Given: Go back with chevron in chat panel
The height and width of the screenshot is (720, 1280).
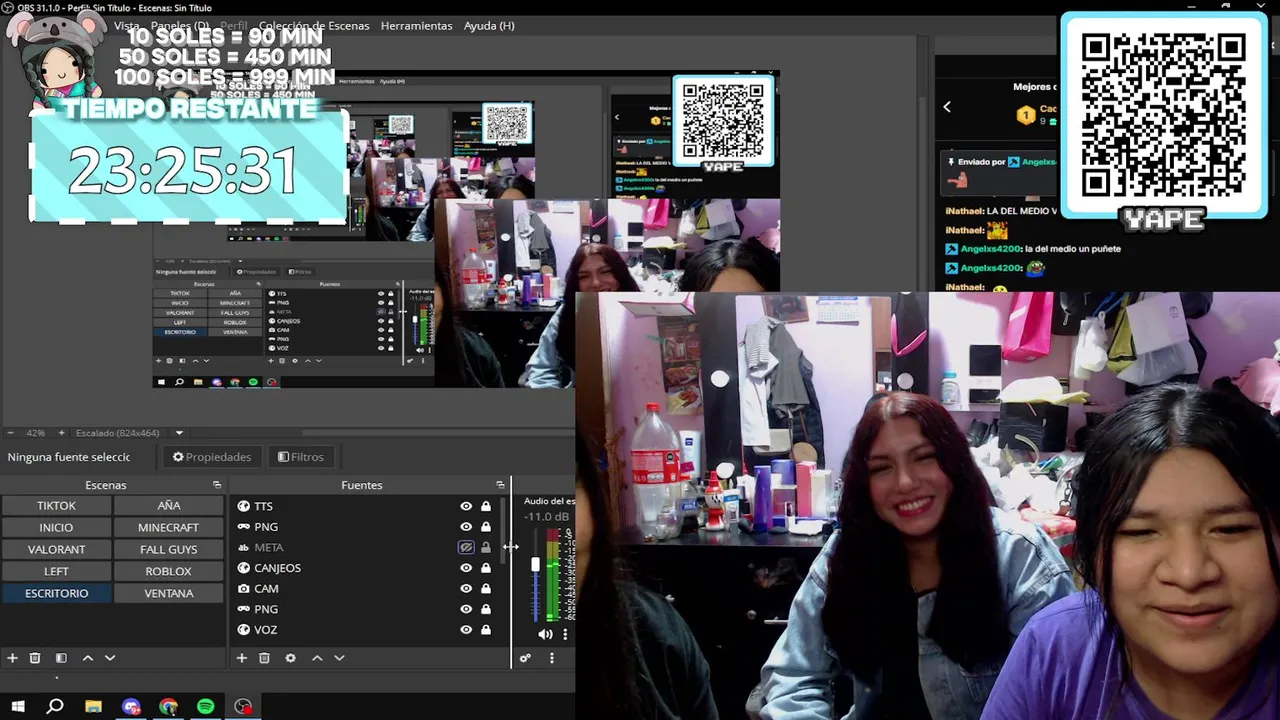Looking at the screenshot, I should pyautogui.click(x=947, y=107).
